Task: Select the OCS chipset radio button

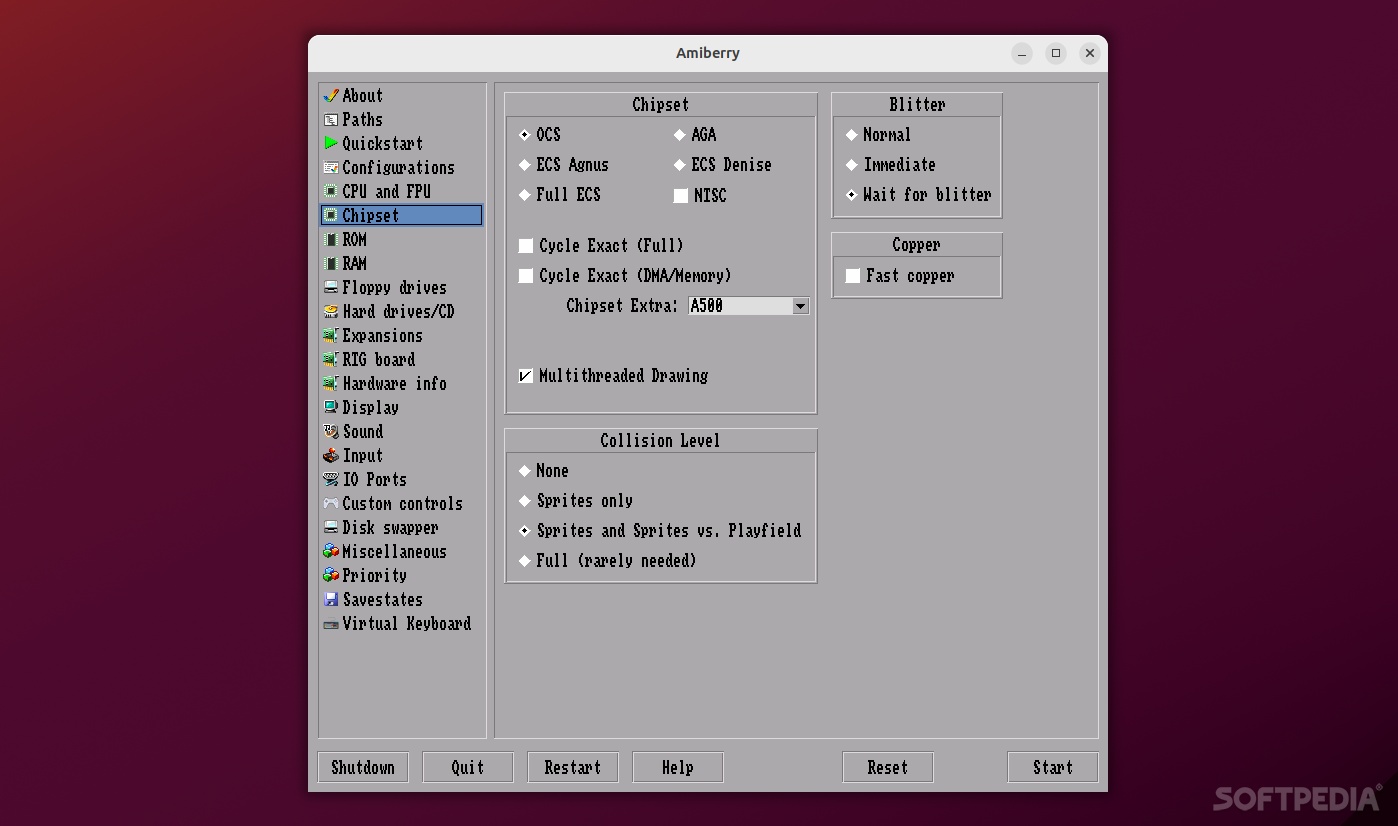Action: tap(525, 135)
